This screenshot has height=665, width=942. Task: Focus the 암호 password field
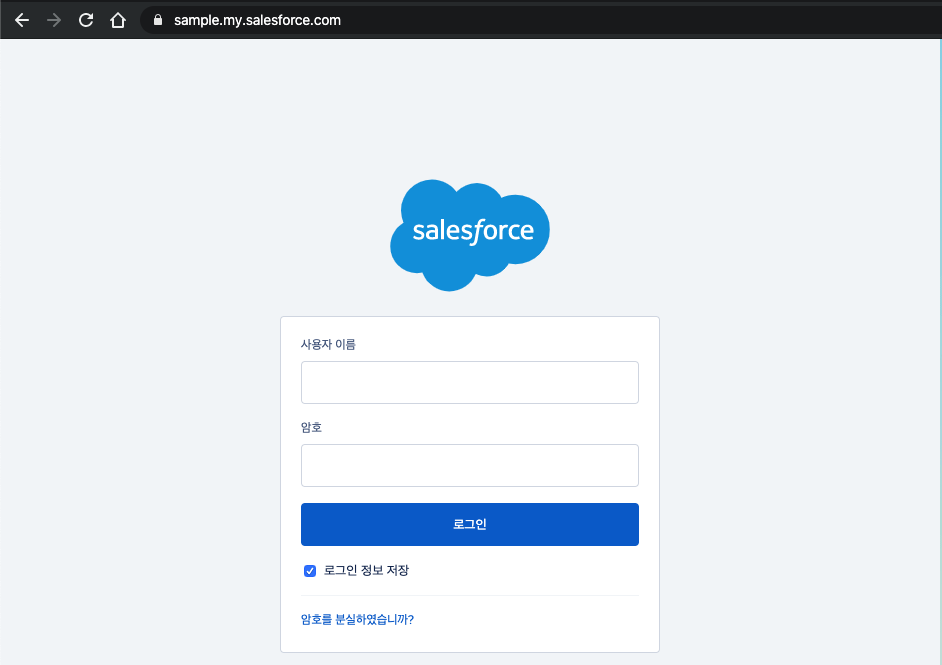(x=470, y=466)
